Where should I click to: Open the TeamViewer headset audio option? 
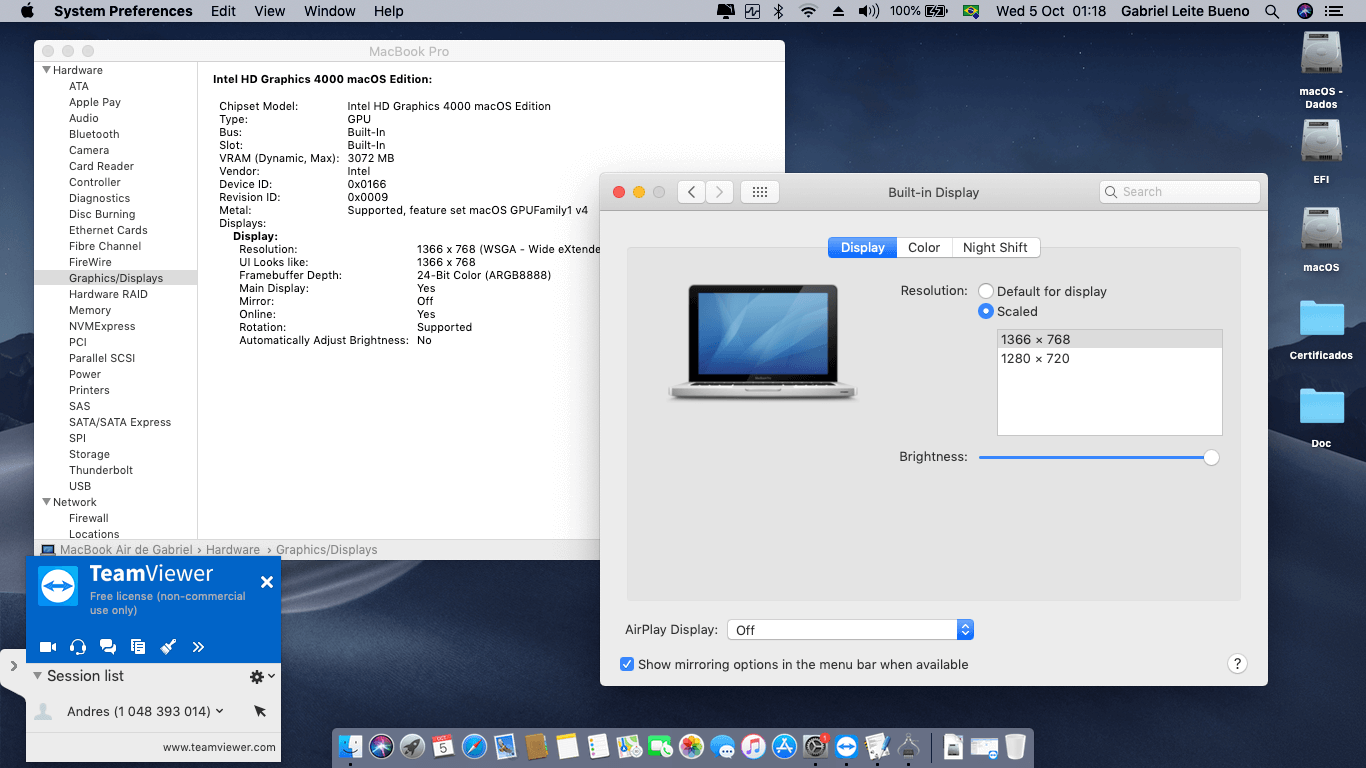[78, 647]
